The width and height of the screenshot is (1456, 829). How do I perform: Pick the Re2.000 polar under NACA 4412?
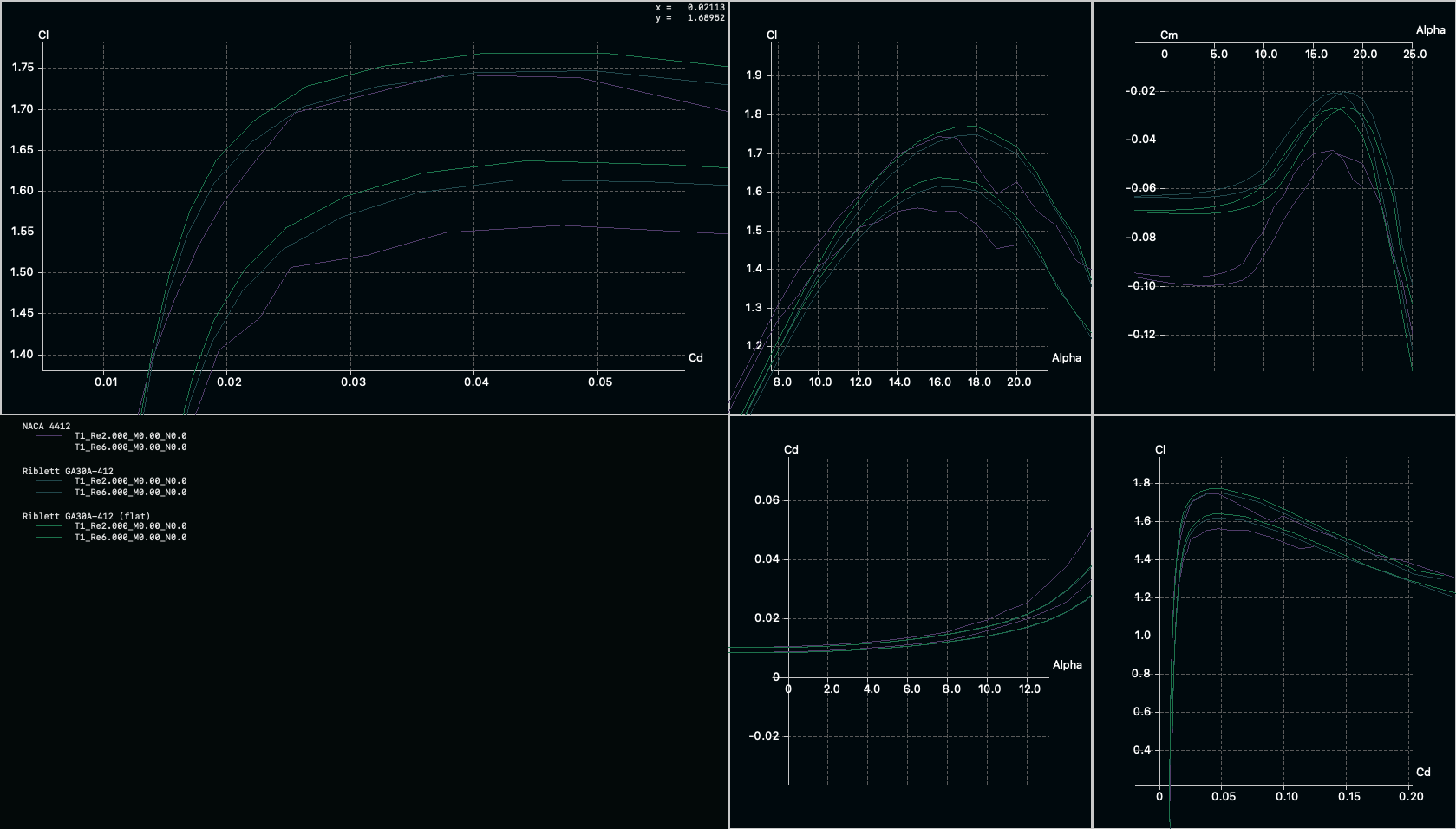(x=130, y=436)
